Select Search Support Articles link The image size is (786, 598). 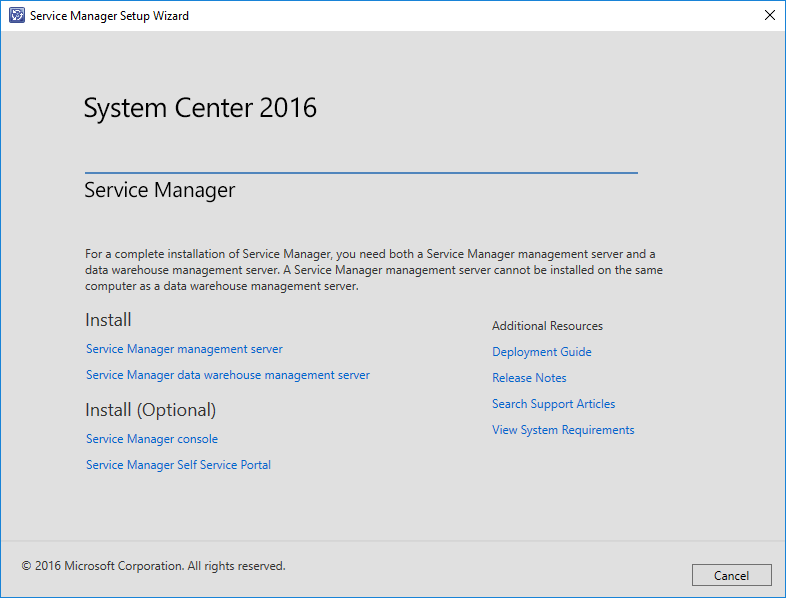[553, 404]
